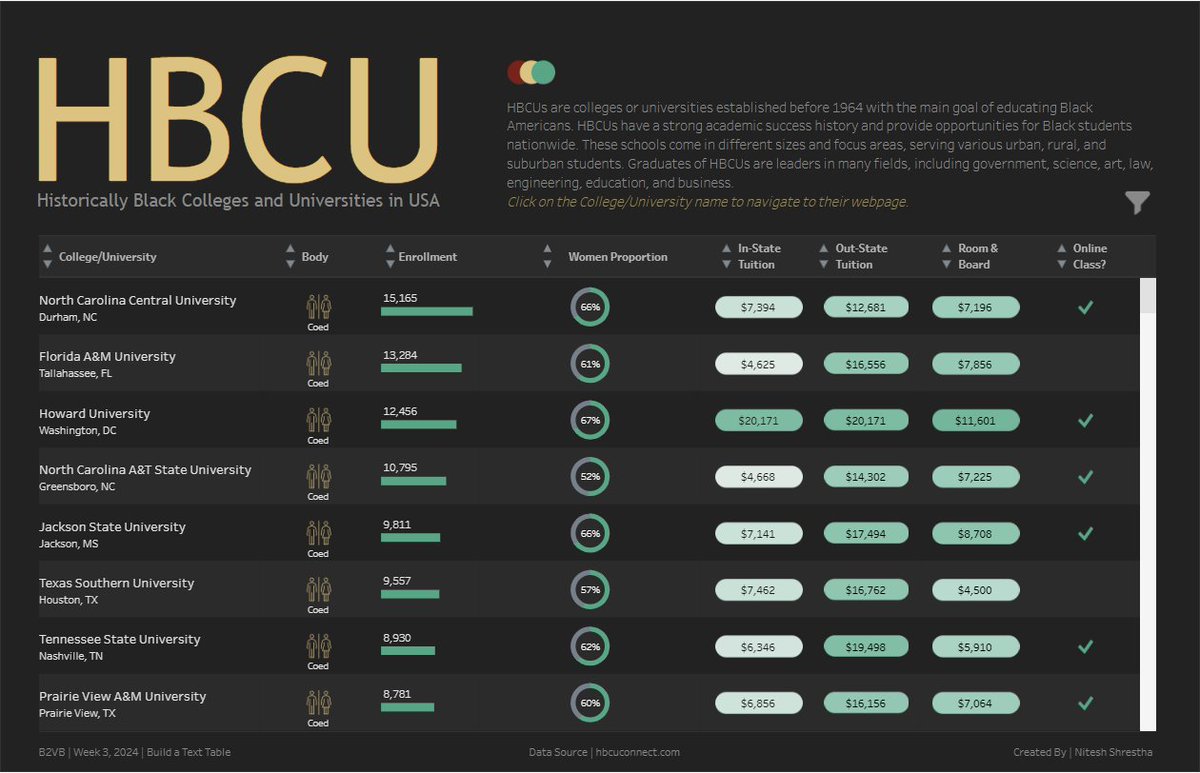Image resolution: width=1200 pixels, height=773 pixels.
Task: Click Coed icon for Texas Southern University
Action: coord(318,588)
